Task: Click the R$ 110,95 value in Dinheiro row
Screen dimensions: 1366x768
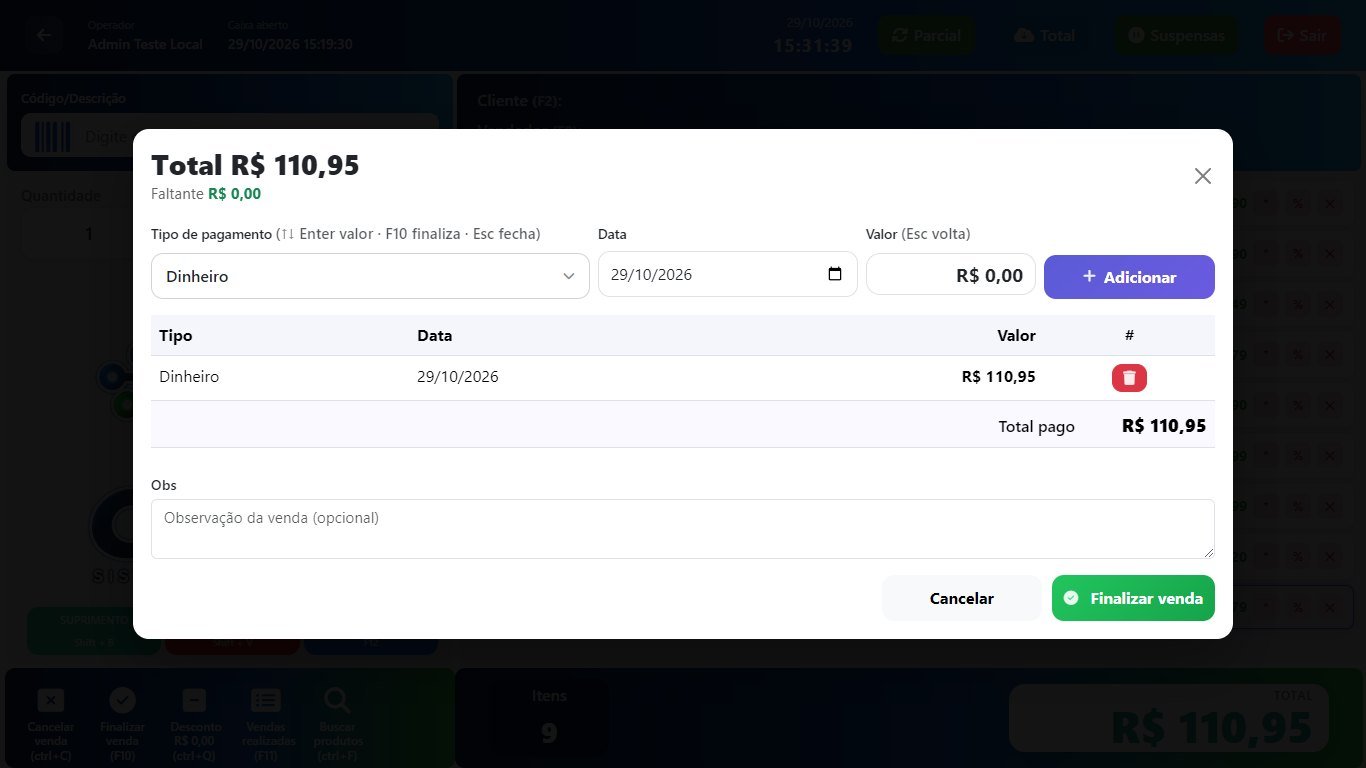Action: point(998,377)
